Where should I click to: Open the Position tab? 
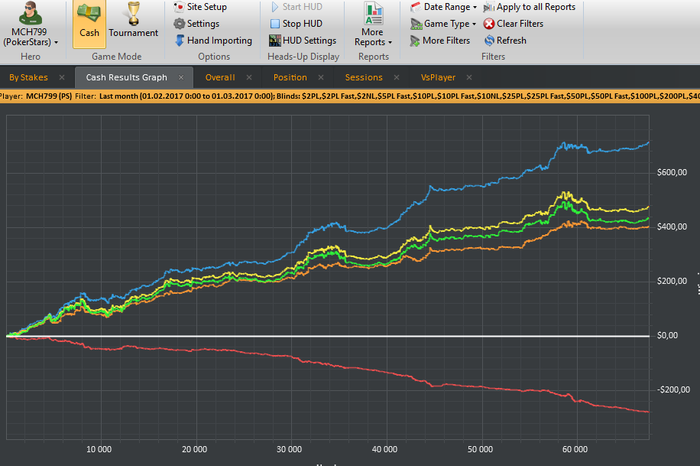point(290,78)
